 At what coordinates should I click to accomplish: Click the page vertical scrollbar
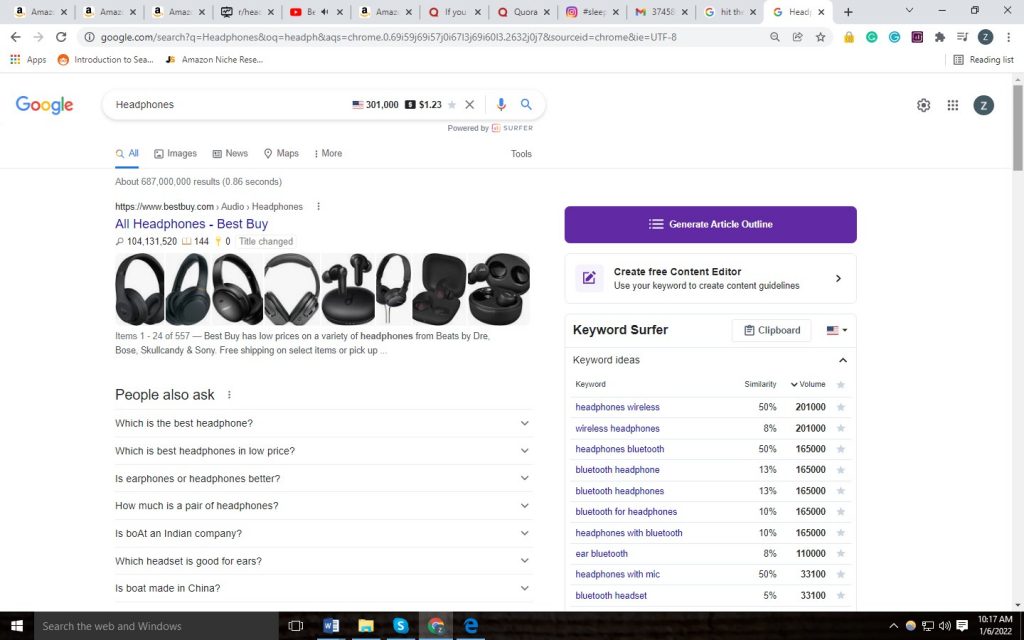coord(1018,127)
